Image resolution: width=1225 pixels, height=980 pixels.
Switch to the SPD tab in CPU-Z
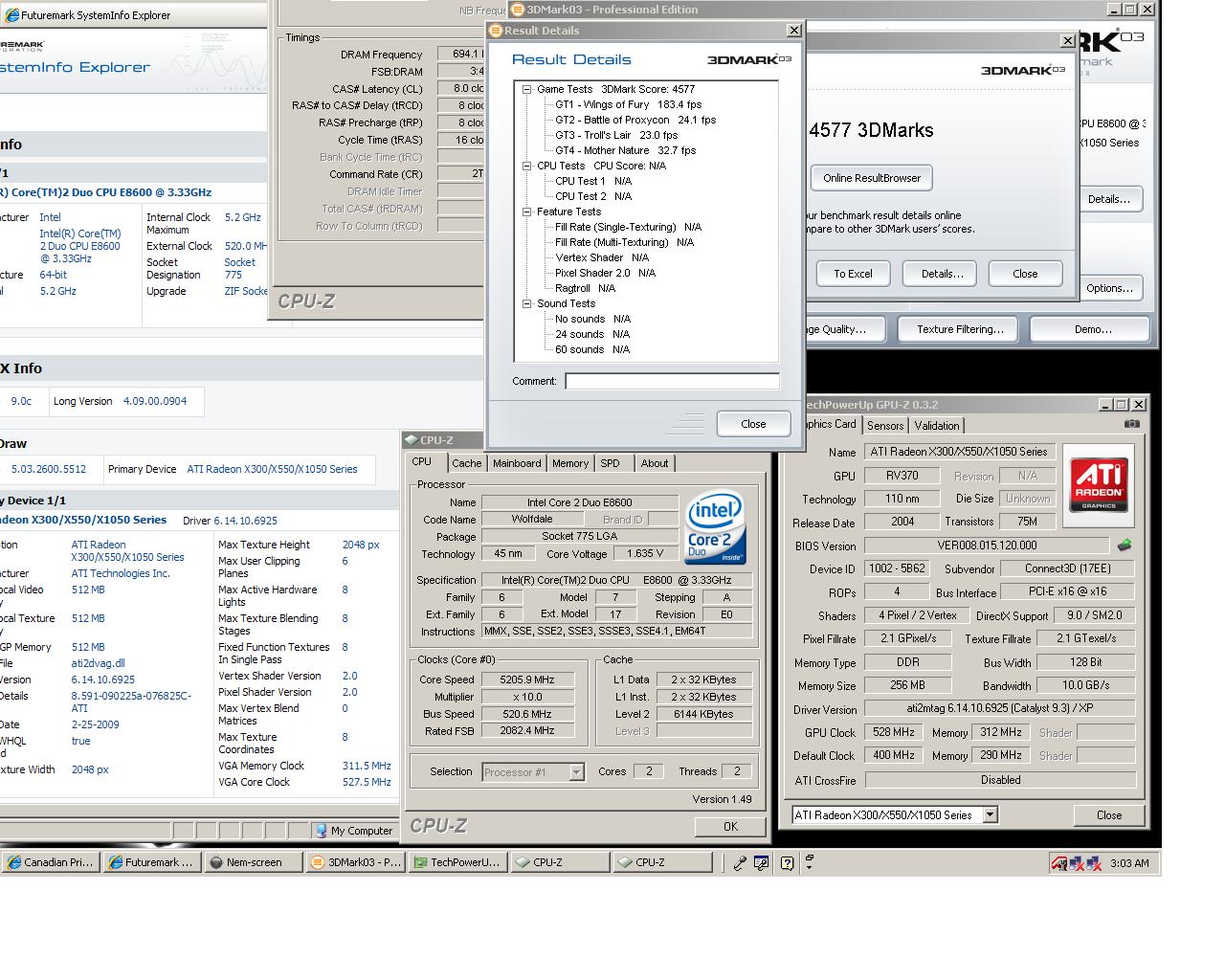click(610, 463)
